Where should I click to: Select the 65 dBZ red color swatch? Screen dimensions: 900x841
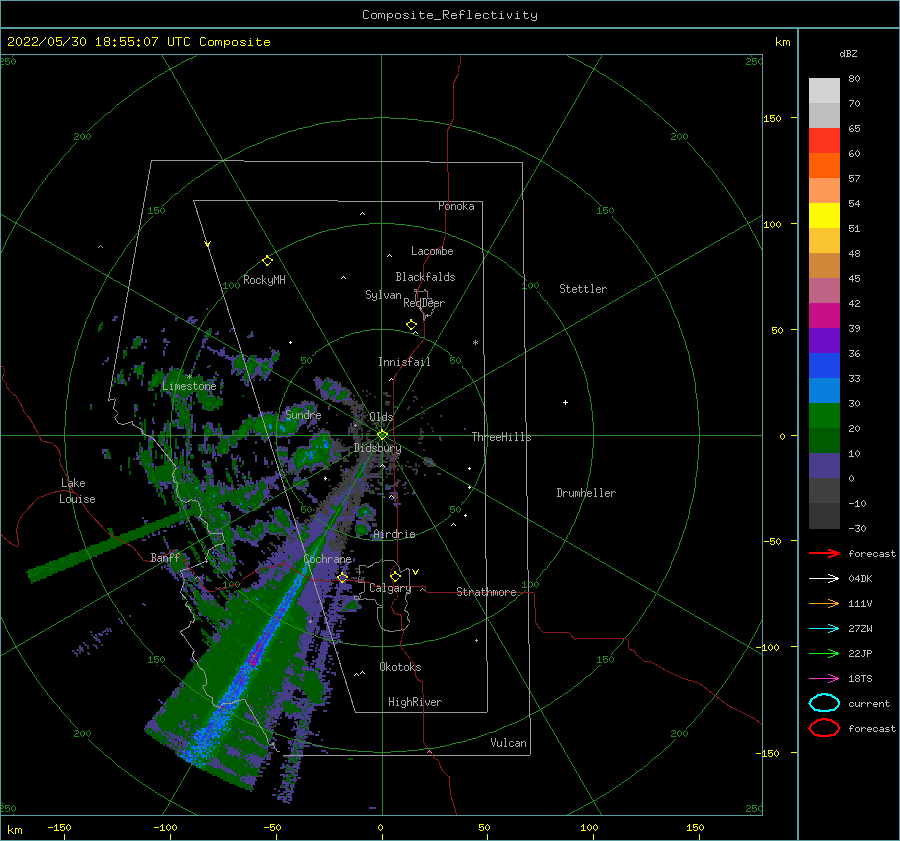(x=824, y=141)
